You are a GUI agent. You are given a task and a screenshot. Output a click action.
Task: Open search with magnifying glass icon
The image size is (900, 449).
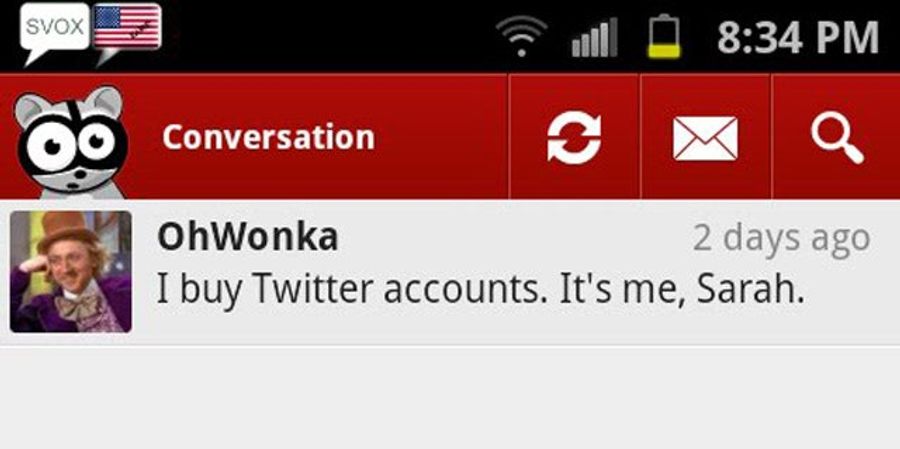(837, 138)
